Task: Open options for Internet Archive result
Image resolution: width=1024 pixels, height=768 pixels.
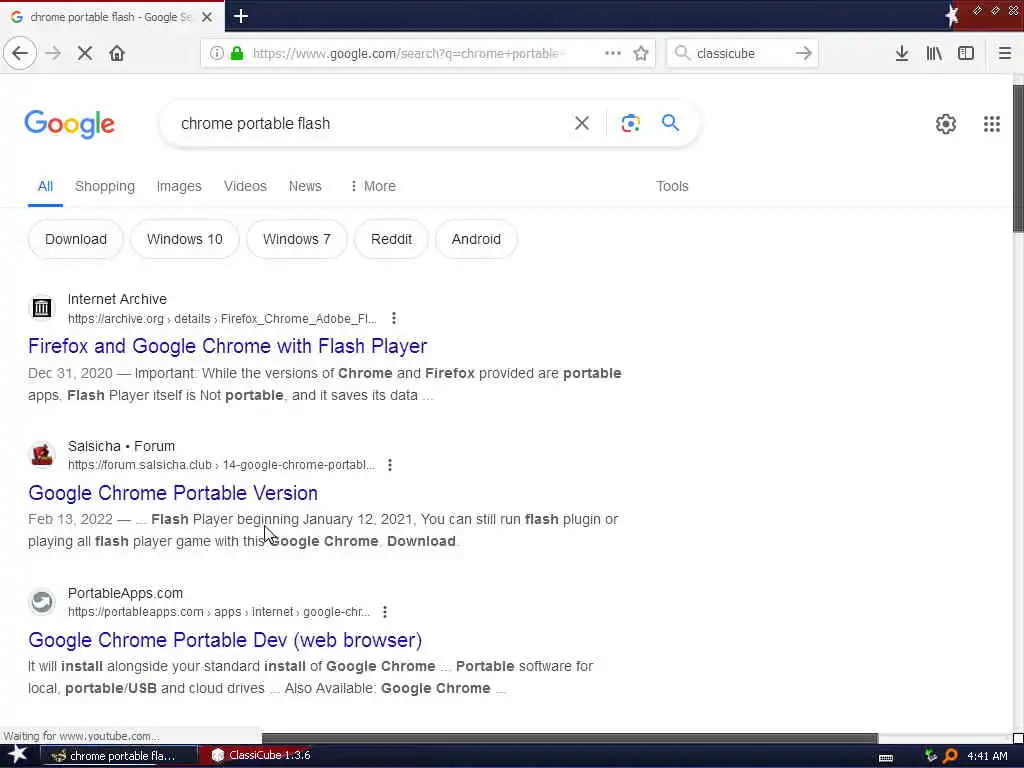Action: click(393, 318)
